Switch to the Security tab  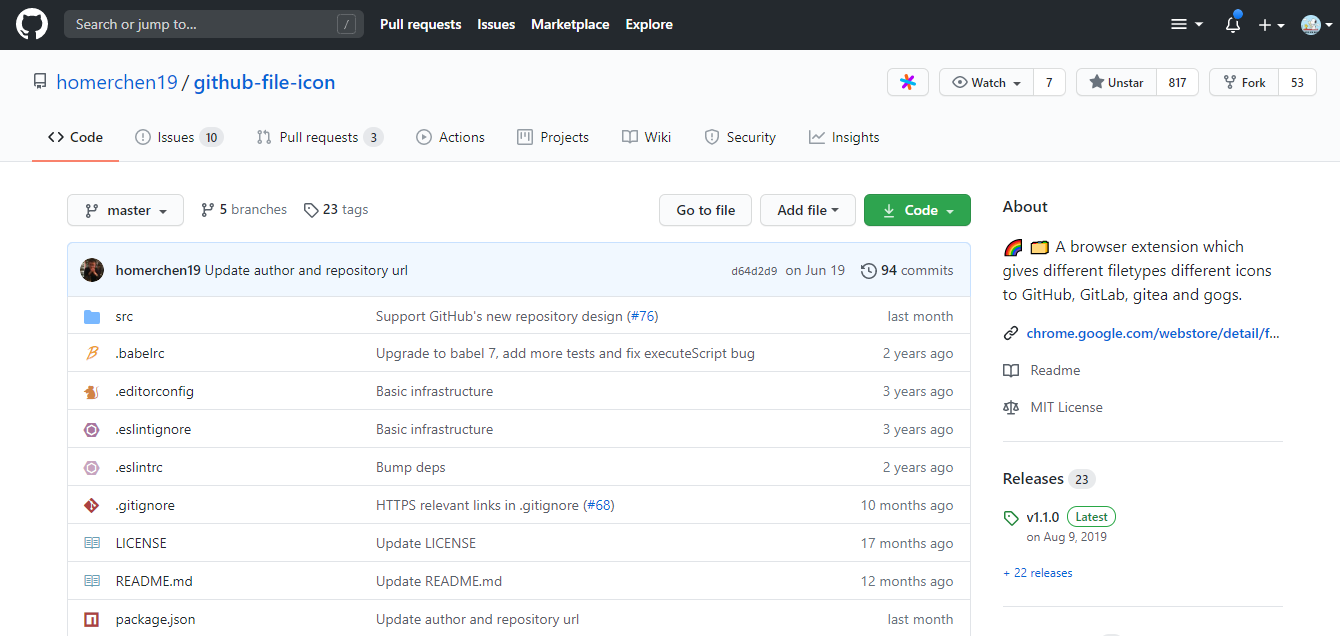point(740,137)
